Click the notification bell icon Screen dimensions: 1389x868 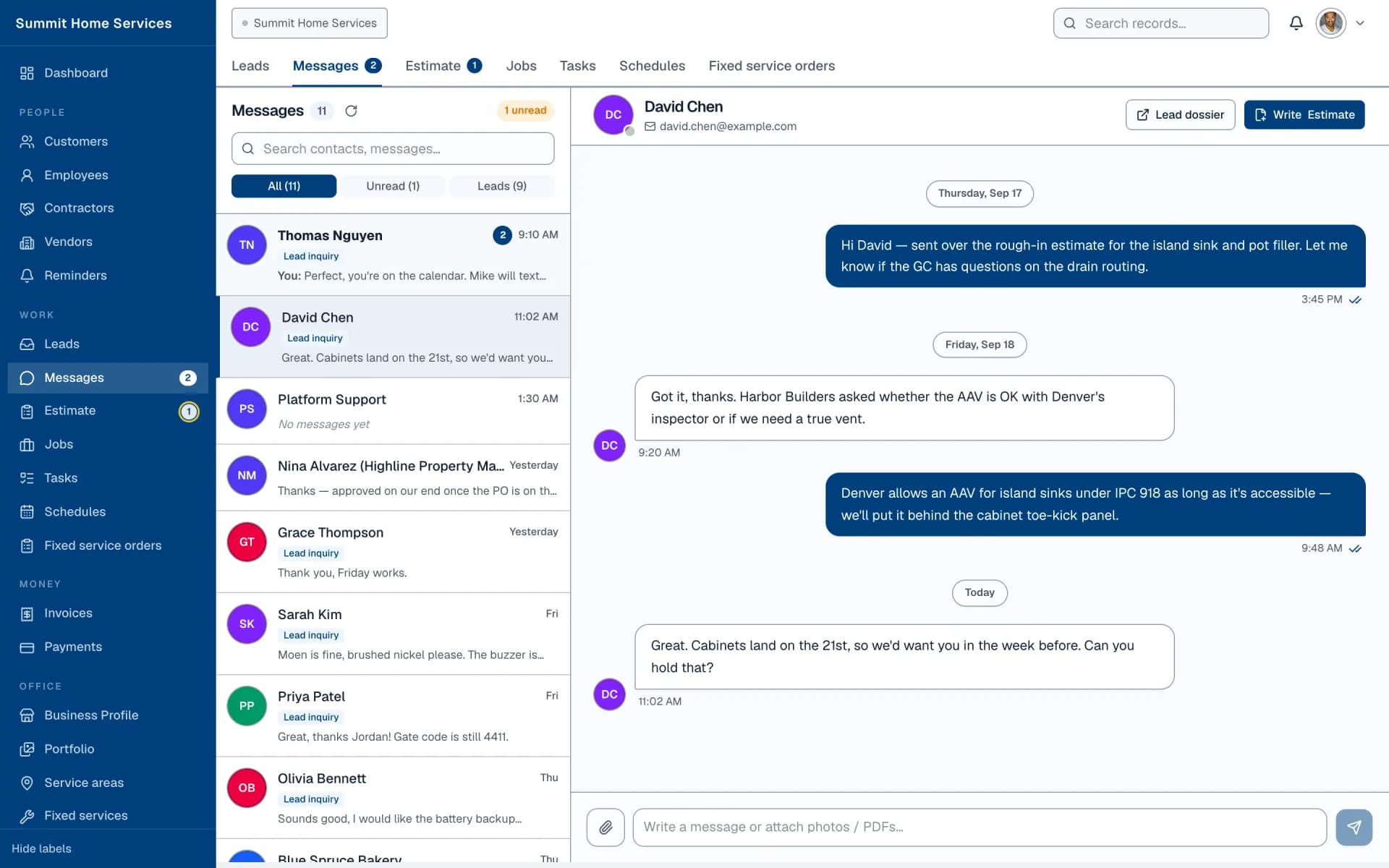[x=1296, y=23]
